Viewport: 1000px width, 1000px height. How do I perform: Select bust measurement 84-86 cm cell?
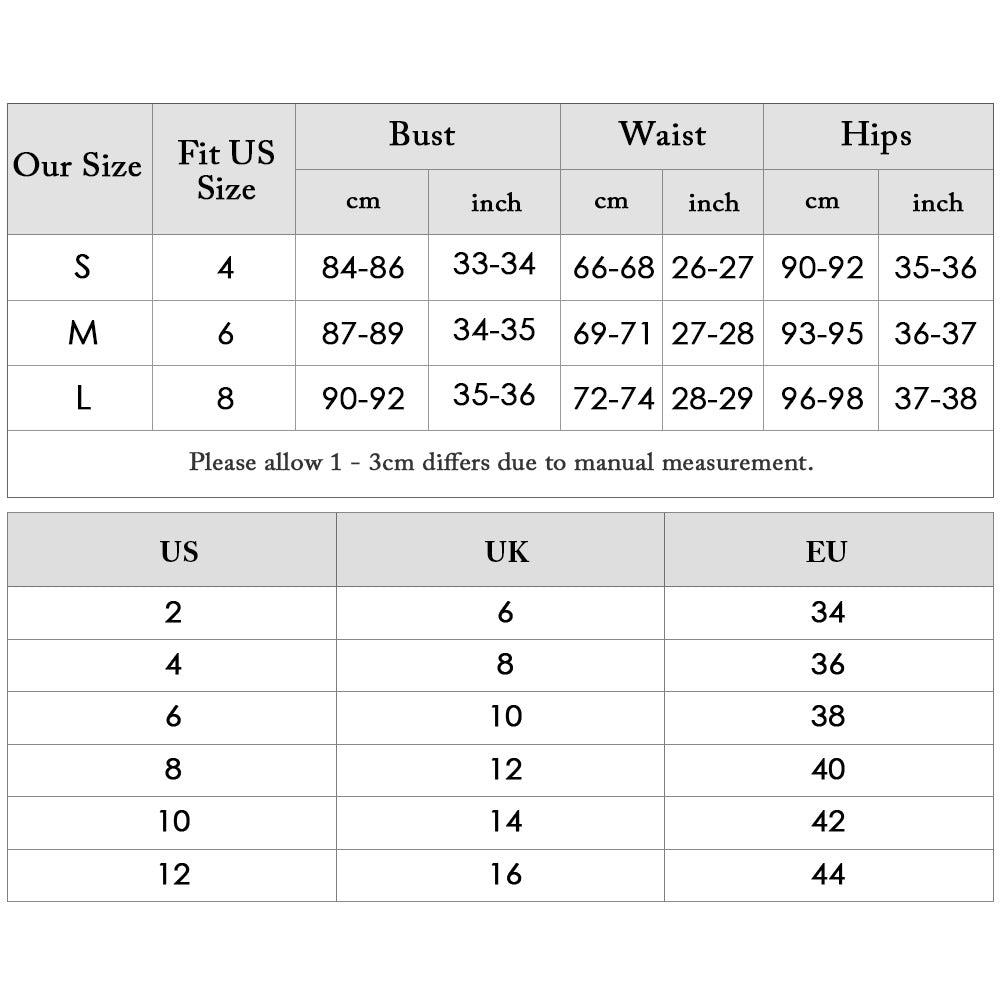tap(363, 268)
